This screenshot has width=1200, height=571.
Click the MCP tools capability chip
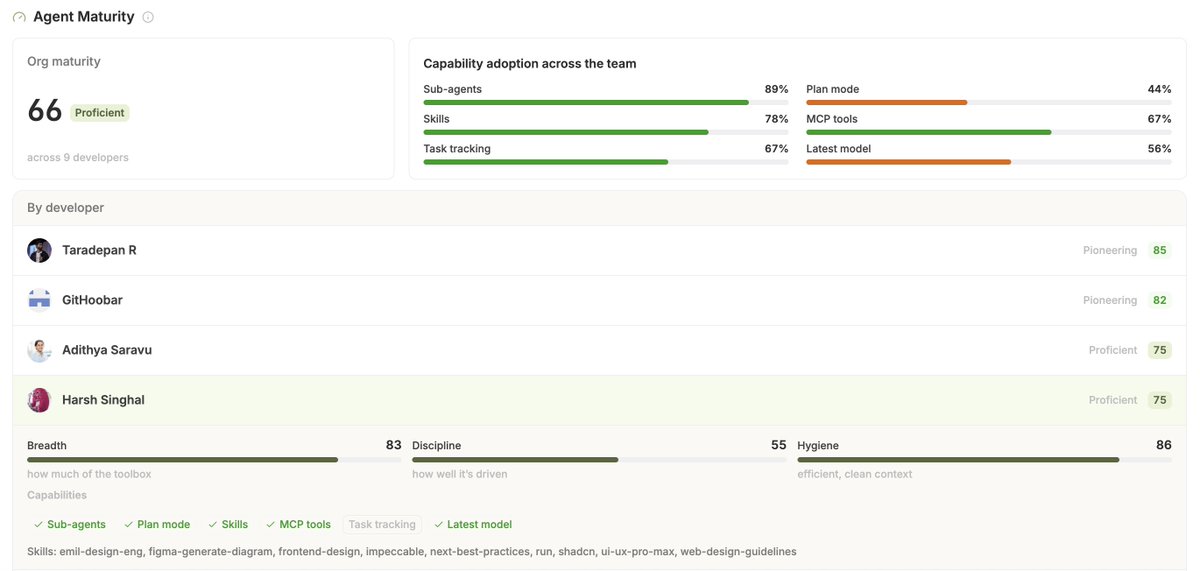coord(298,524)
